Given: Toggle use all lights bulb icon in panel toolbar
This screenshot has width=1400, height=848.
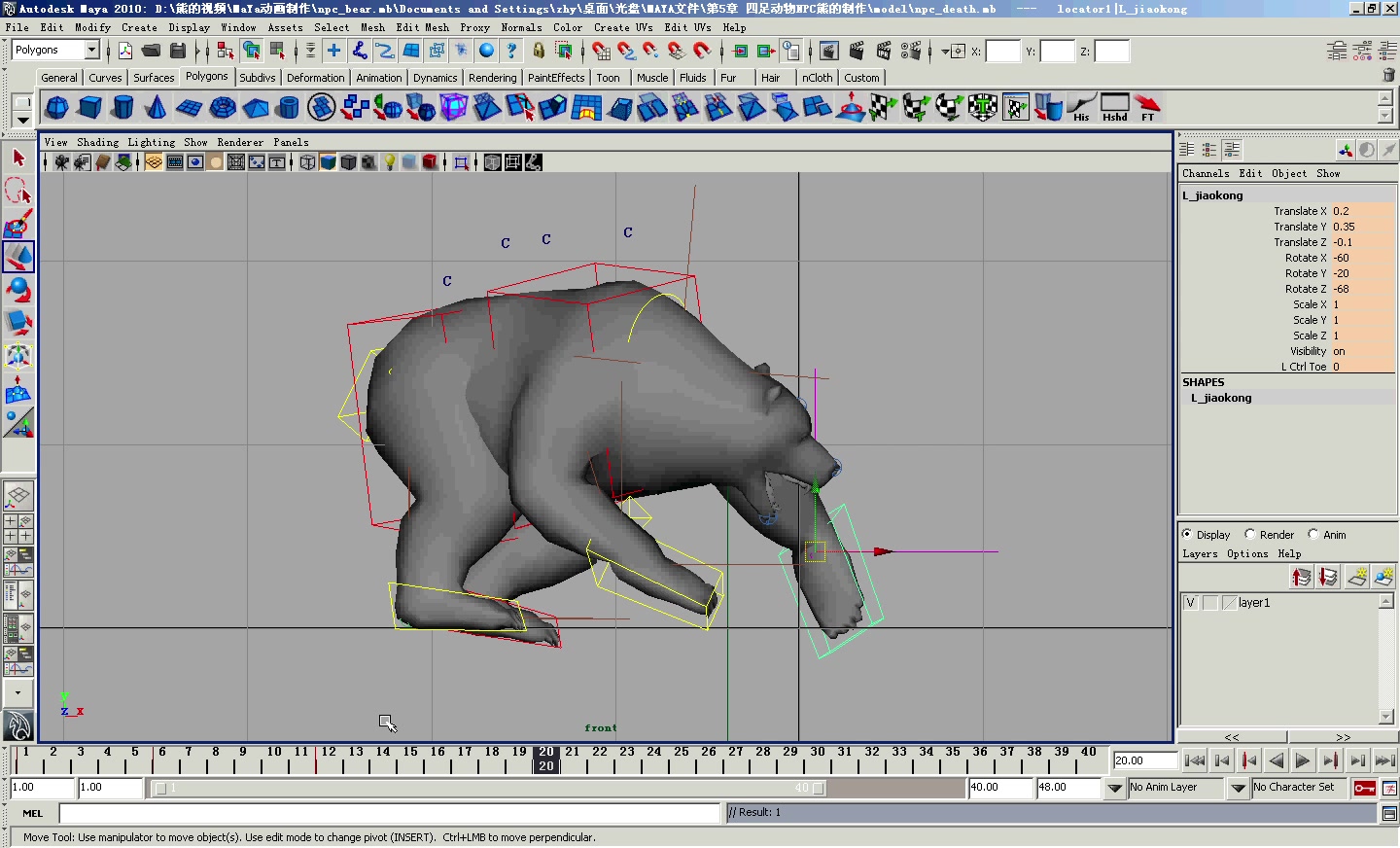Looking at the screenshot, I should (390, 162).
